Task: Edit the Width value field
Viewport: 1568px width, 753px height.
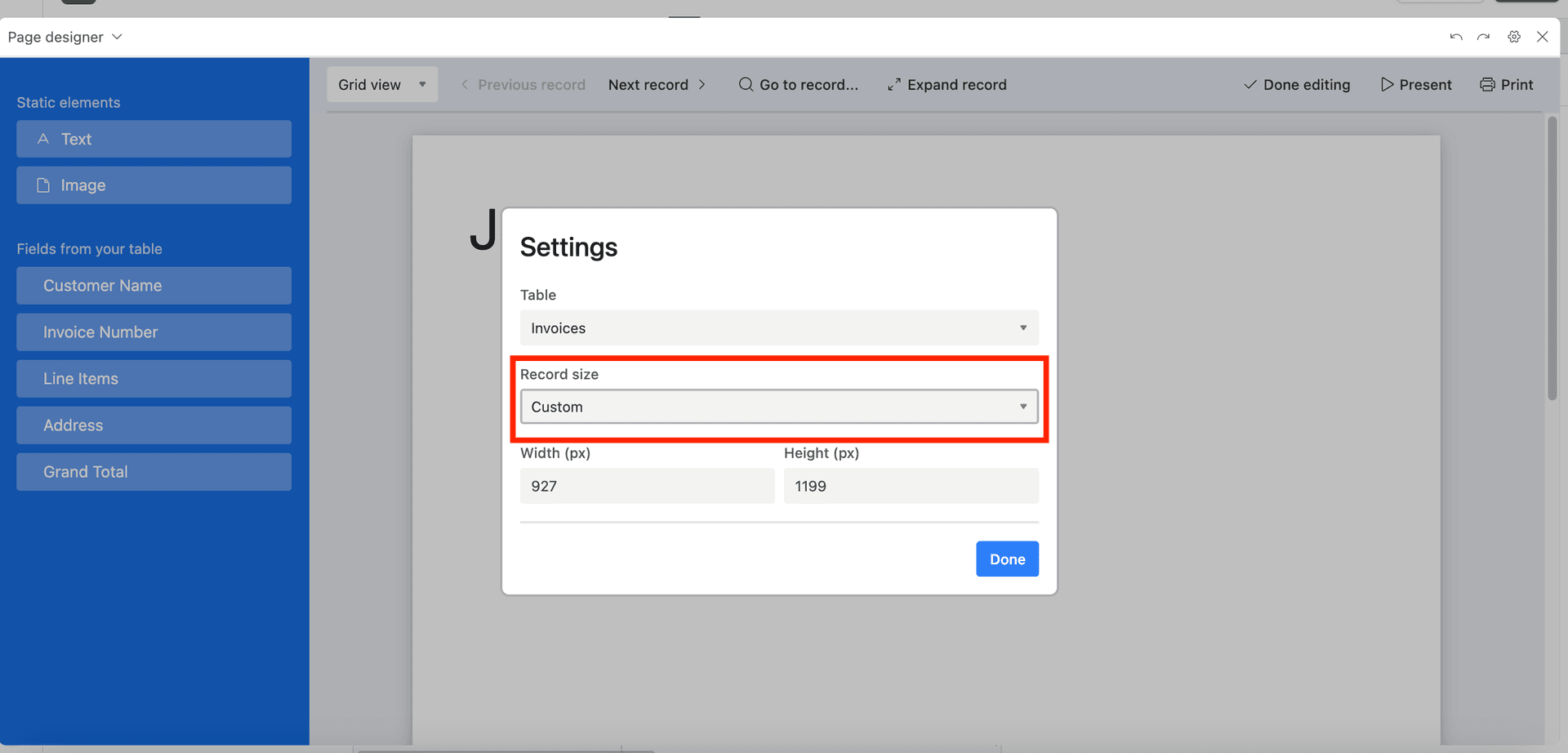Action: click(x=647, y=485)
